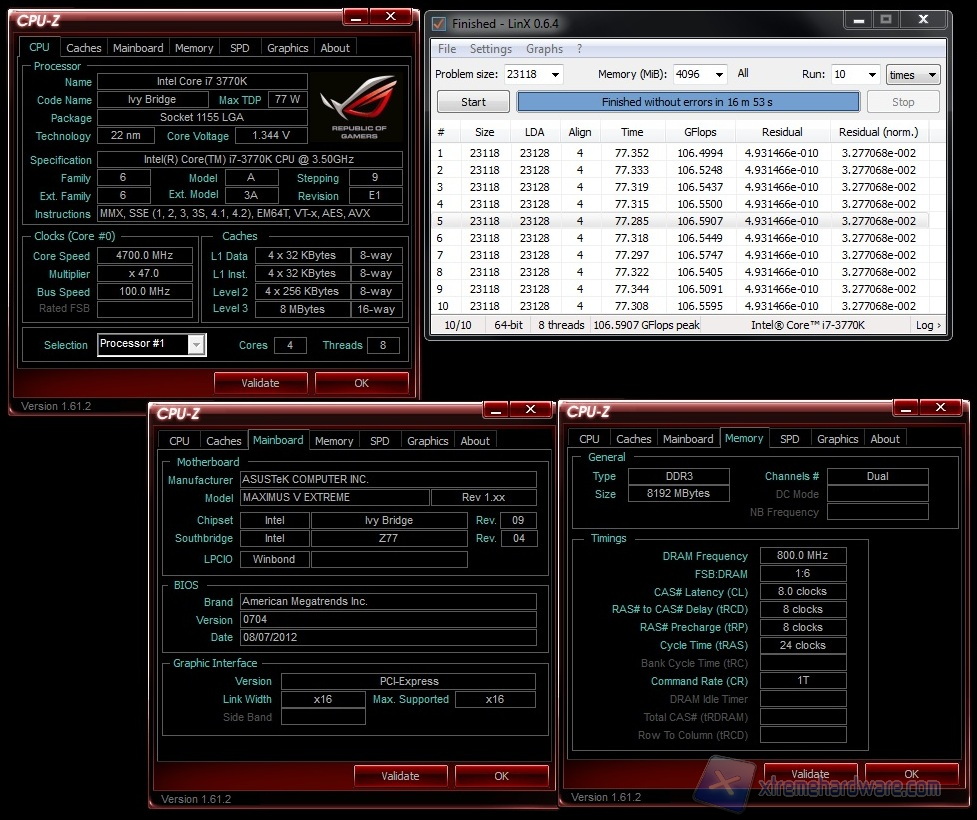Sort results by the GFlops column header
This screenshot has width=977, height=820.
click(x=699, y=132)
